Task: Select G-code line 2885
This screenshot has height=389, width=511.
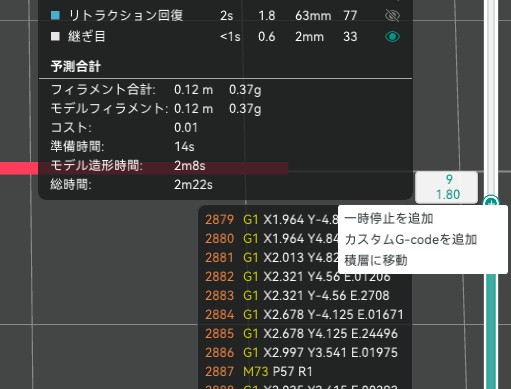Action: coord(301,333)
